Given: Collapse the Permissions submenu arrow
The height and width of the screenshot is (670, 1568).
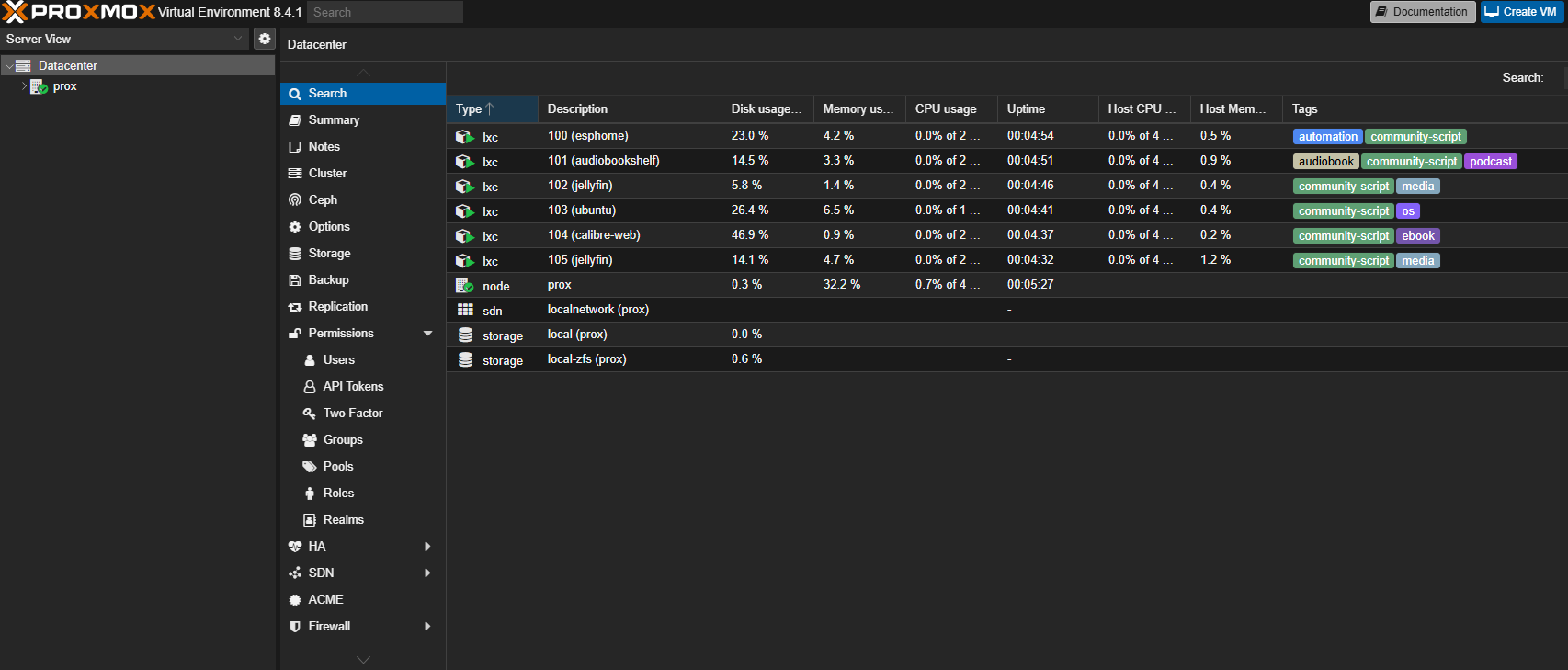Looking at the screenshot, I should click(427, 333).
